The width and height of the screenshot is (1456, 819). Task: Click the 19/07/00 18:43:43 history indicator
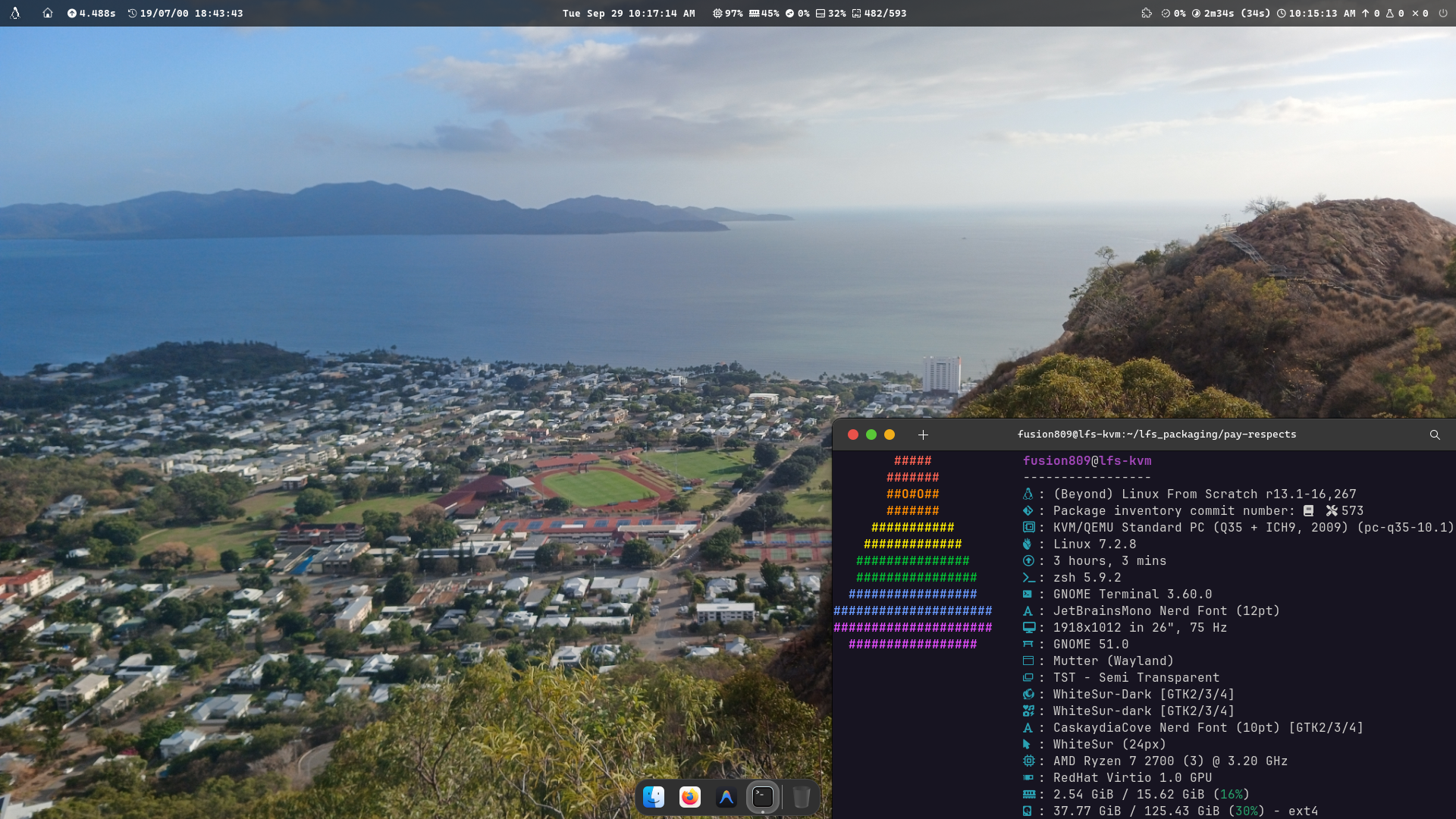(185, 13)
